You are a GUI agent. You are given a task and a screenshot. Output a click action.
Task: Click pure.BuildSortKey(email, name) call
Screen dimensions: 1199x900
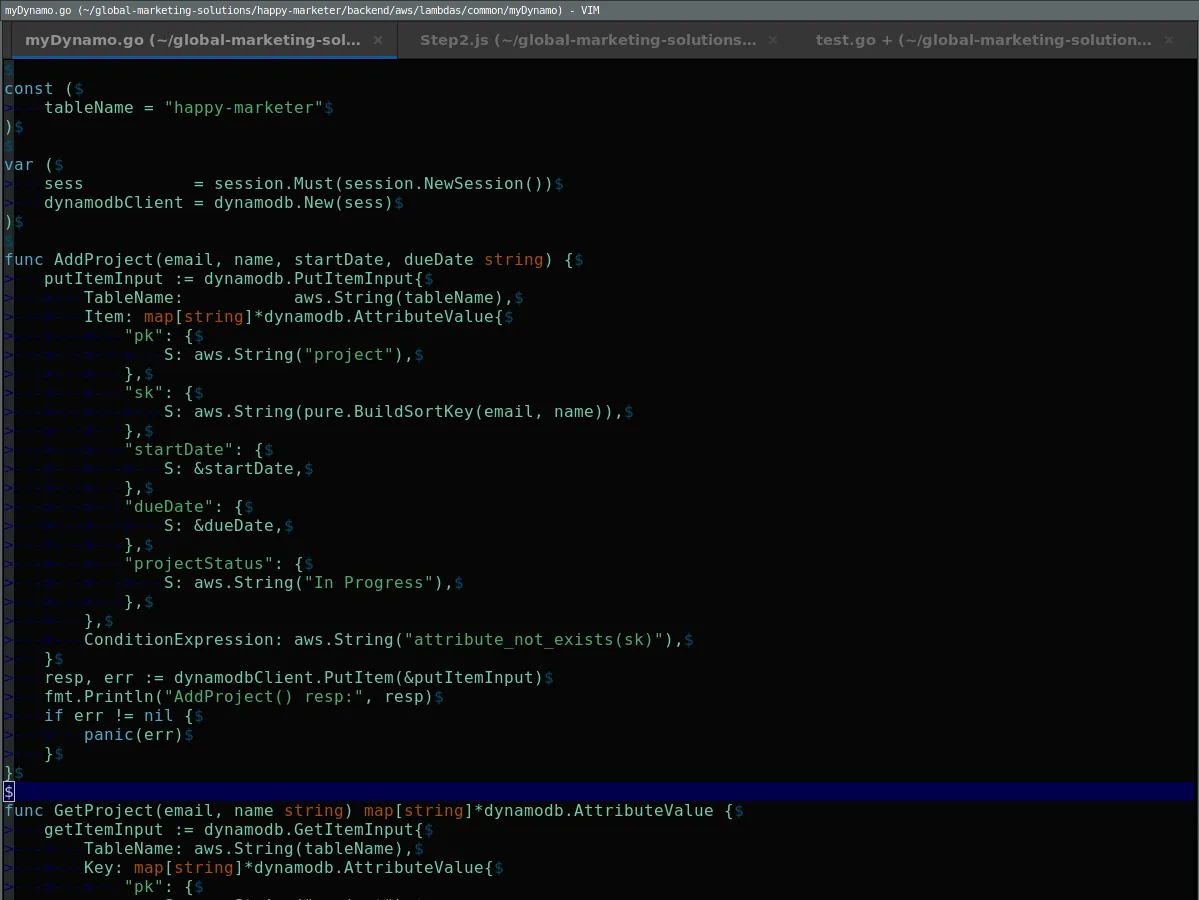(x=453, y=412)
